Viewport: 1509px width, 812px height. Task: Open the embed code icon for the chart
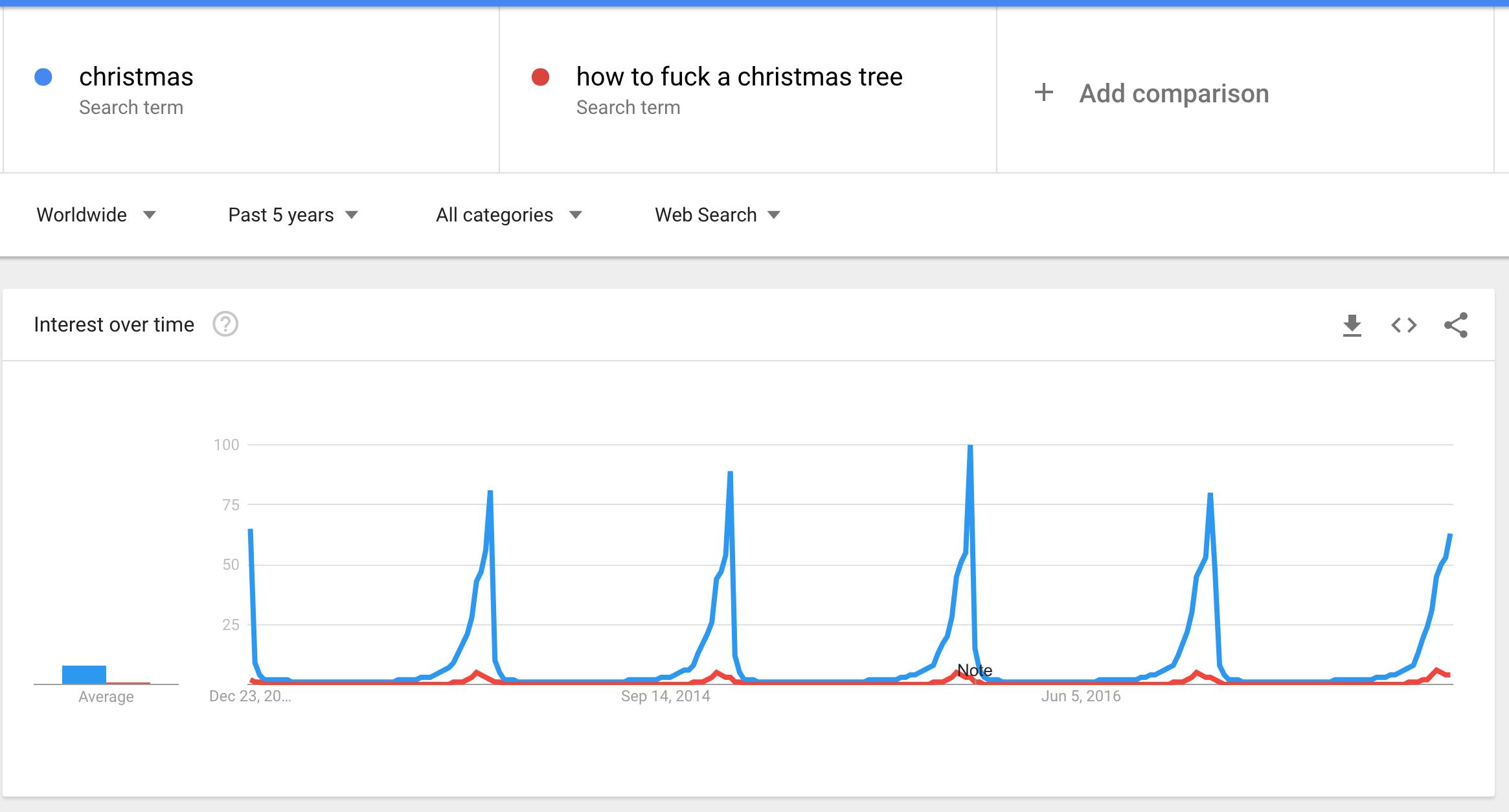1405,326
